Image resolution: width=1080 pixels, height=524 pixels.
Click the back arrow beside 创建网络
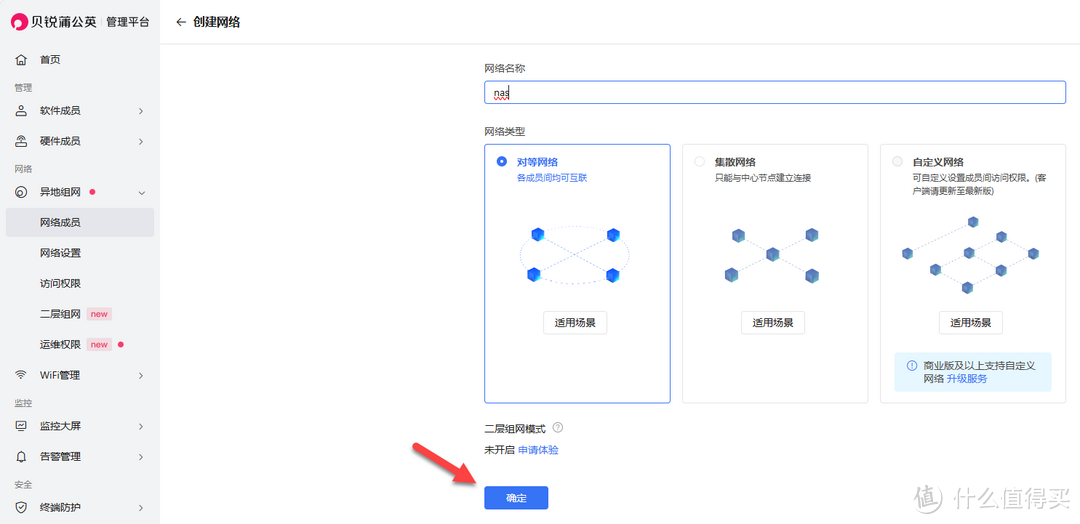point(181,22)
